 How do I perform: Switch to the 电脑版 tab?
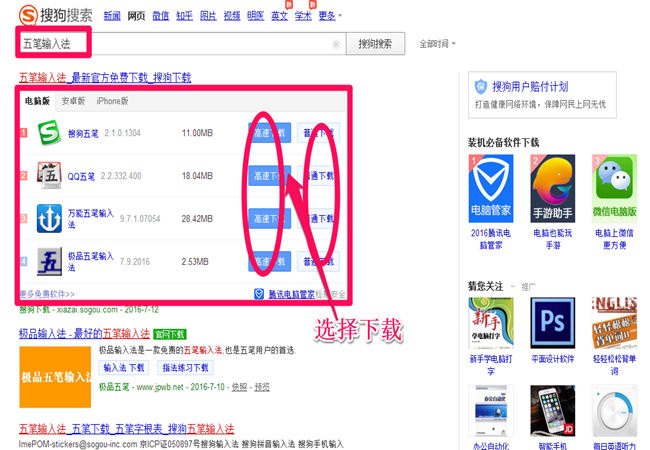pos(37,101)
